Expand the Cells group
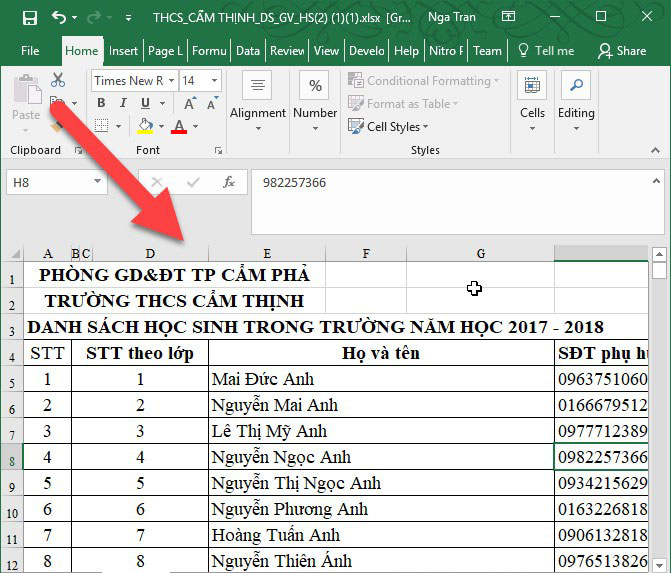 click(x=532, y=103)
